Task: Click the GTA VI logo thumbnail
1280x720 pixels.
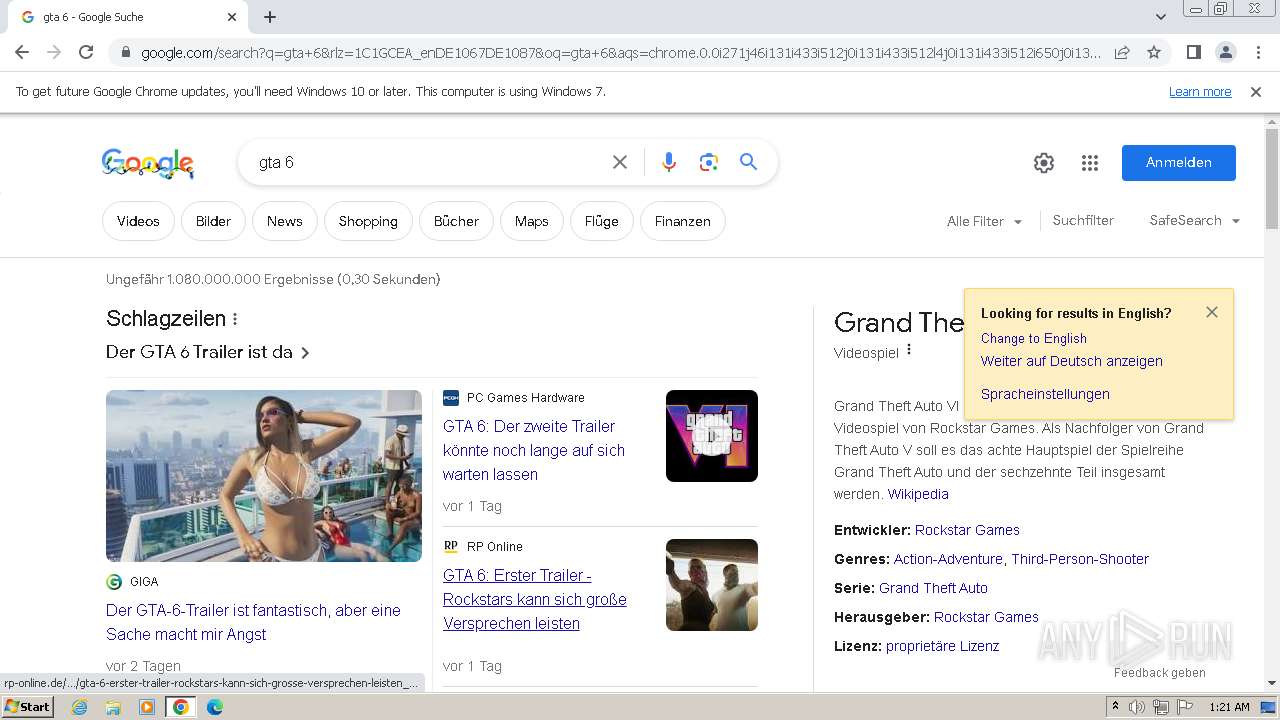Action: tap(712, 436)
